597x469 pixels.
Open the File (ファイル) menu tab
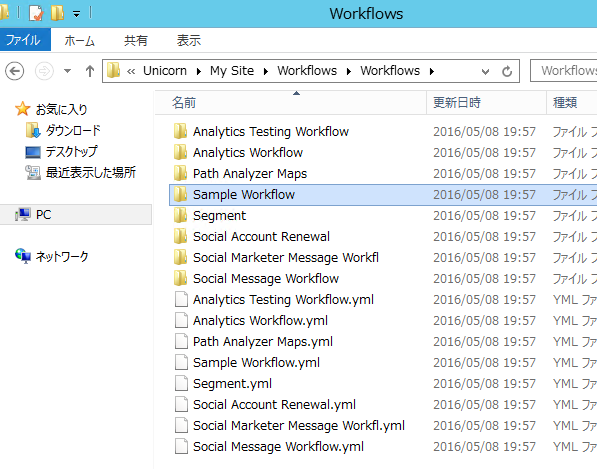(x=23, y=40)
